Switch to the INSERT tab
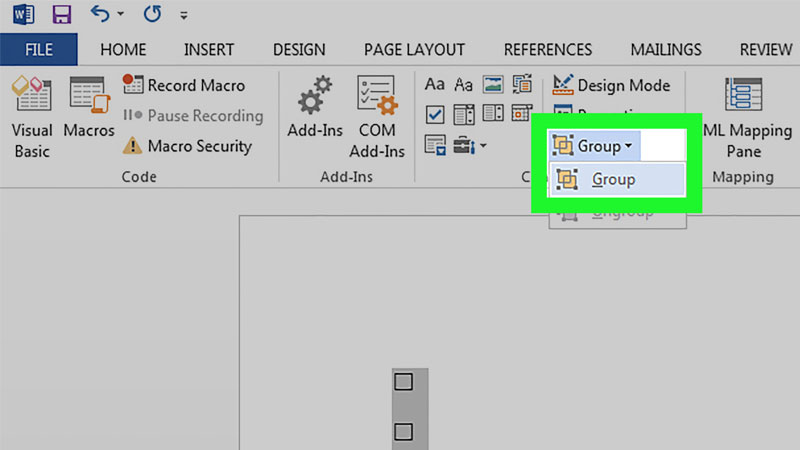Viewport: 800px width, 450px height. (x=209, y=49)
